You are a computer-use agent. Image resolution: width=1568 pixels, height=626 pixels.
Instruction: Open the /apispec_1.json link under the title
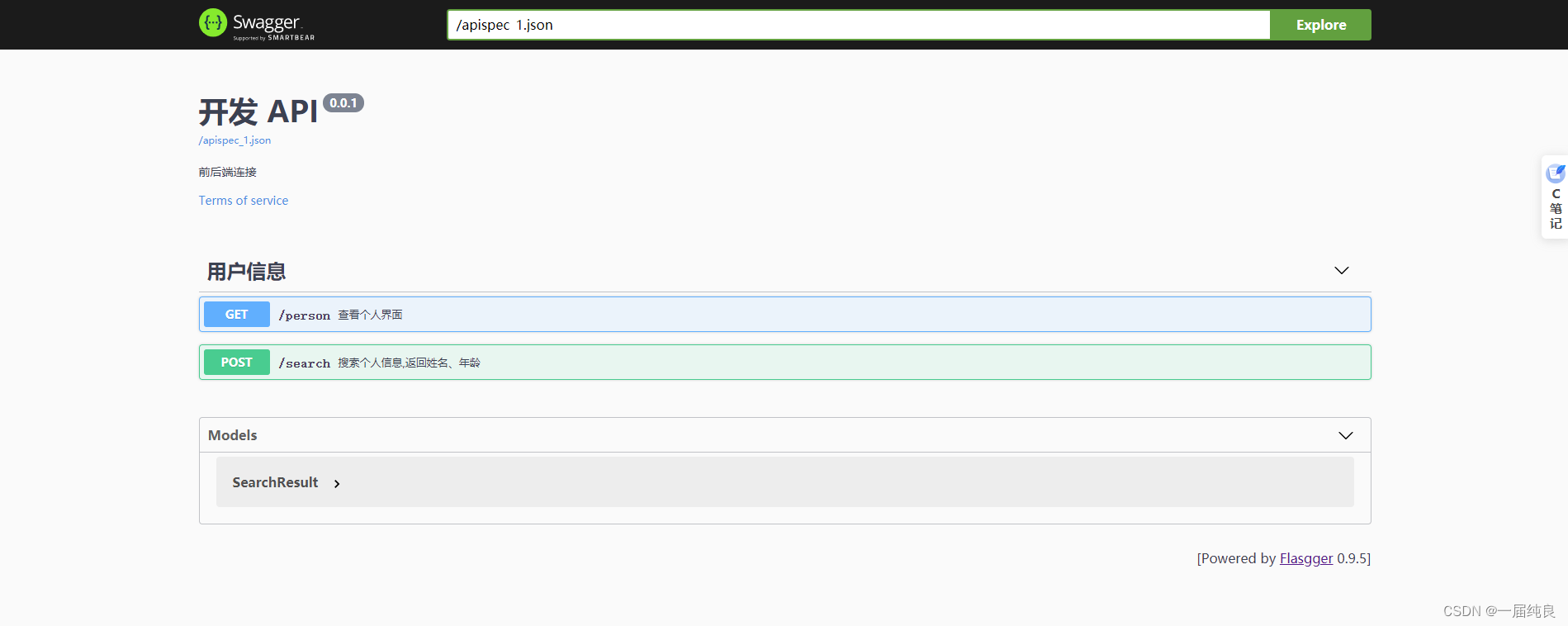tap(234, 140)
